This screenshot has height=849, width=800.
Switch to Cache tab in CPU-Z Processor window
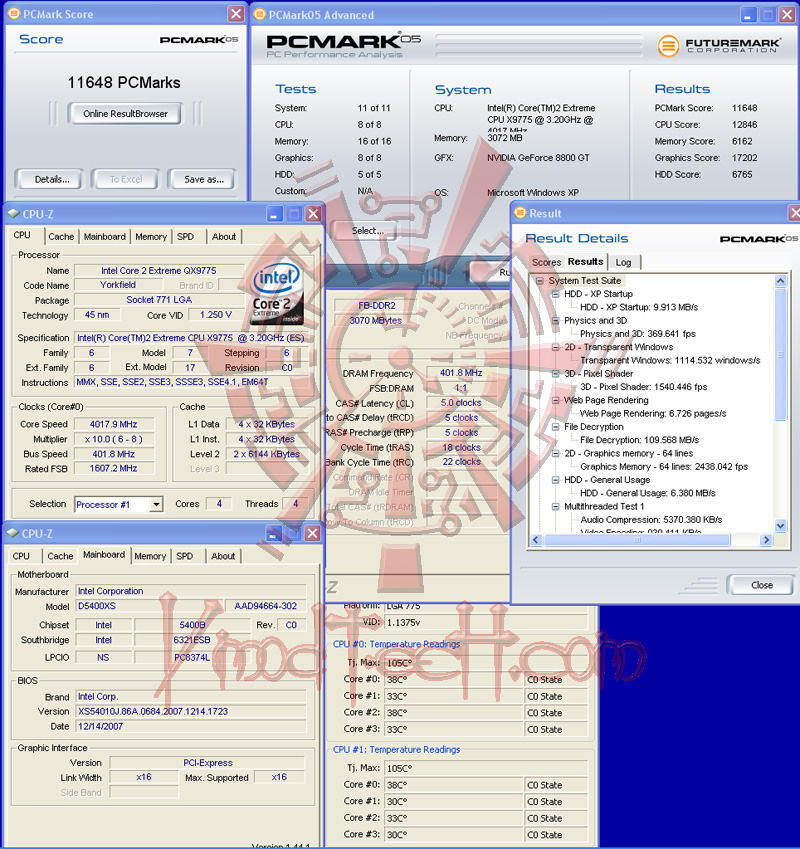click(61, 237)
